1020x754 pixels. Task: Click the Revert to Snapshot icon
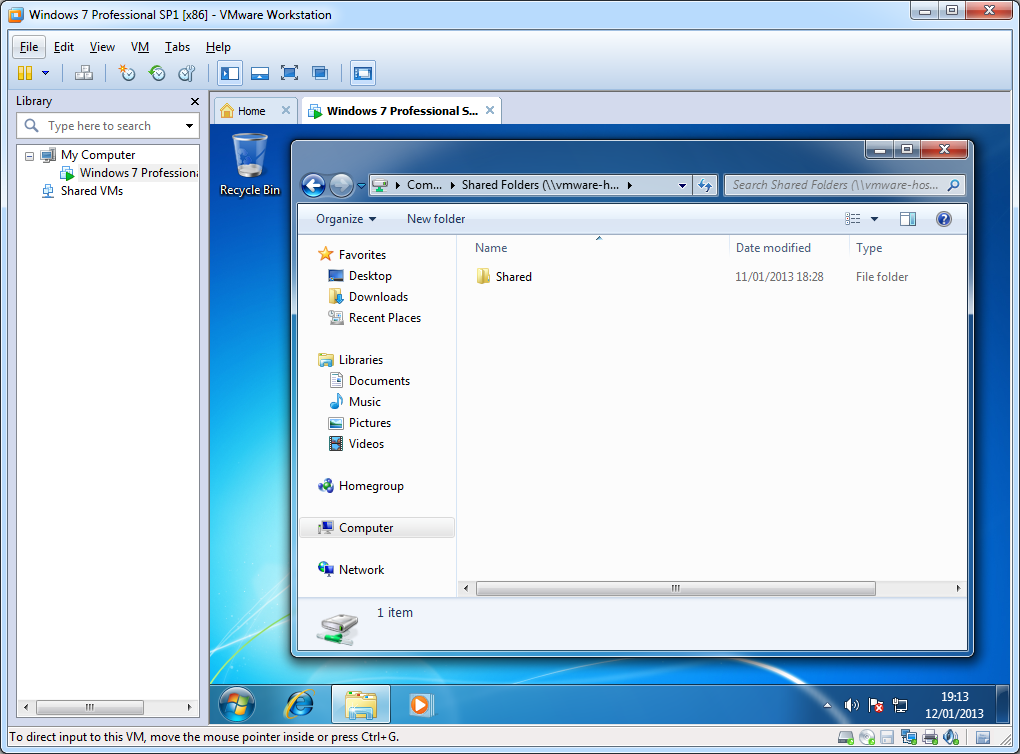(157, 73)
